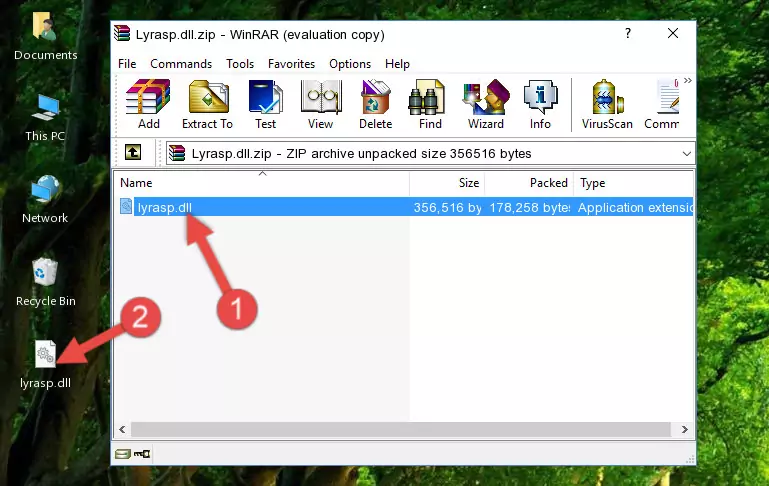Open the Options menu
Screen dimensions: 769x486
pos(350,64)
